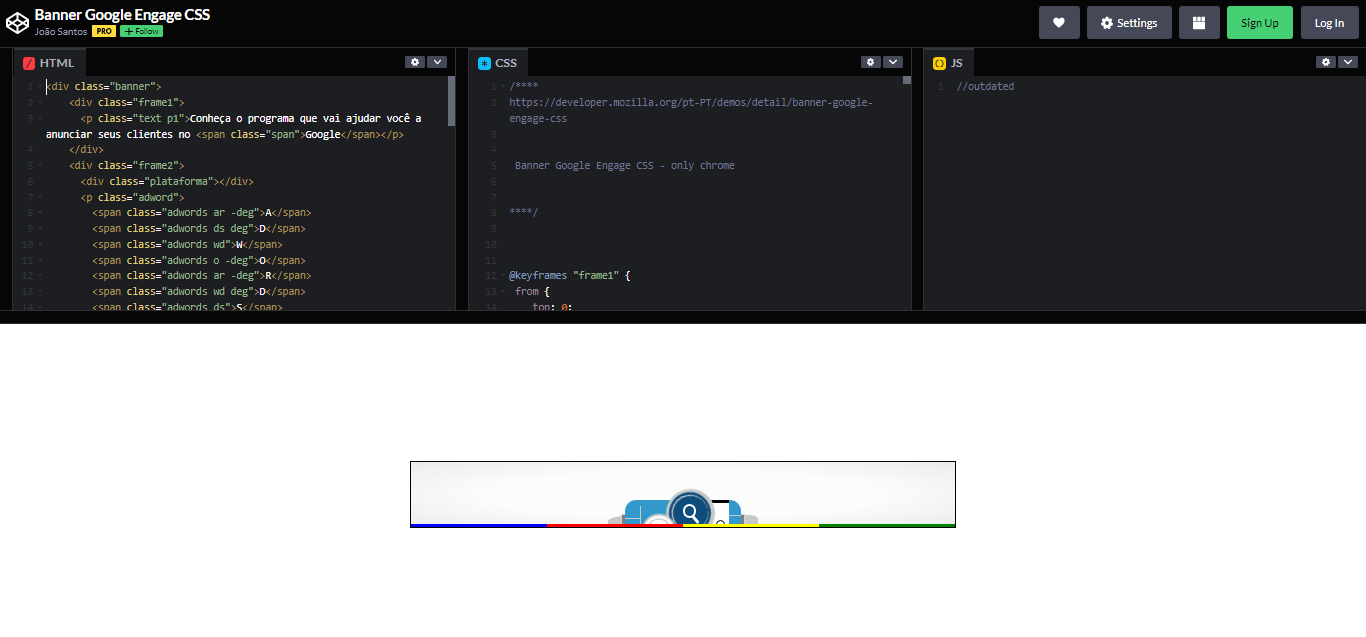Click the Log In button

1329,22
